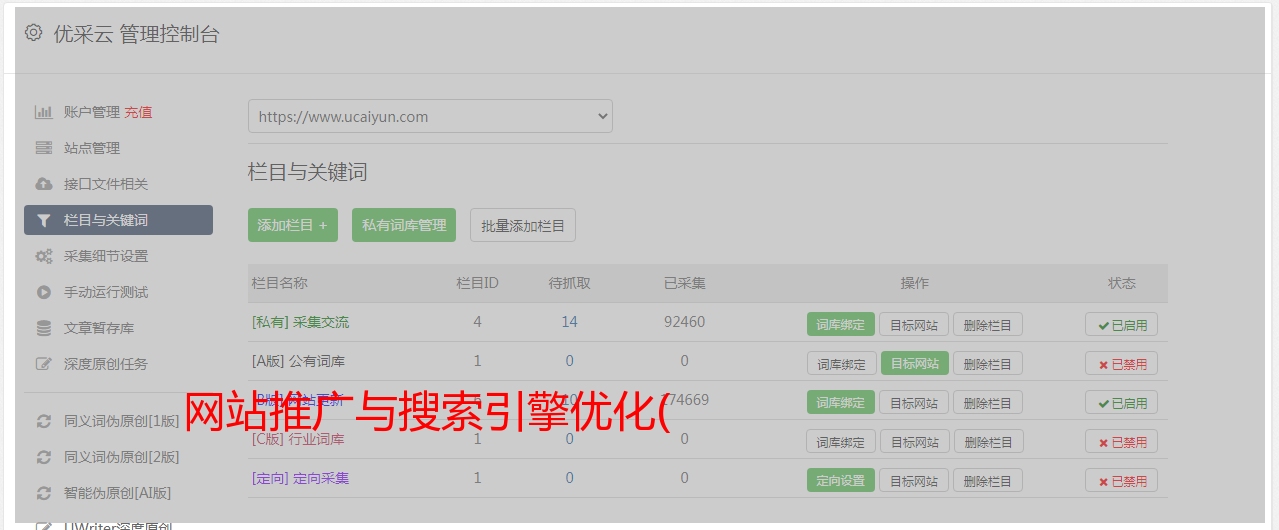This screenshot has height=530, width=1279.
Task: Open 私有词库管理
Action: click(404, 225)
